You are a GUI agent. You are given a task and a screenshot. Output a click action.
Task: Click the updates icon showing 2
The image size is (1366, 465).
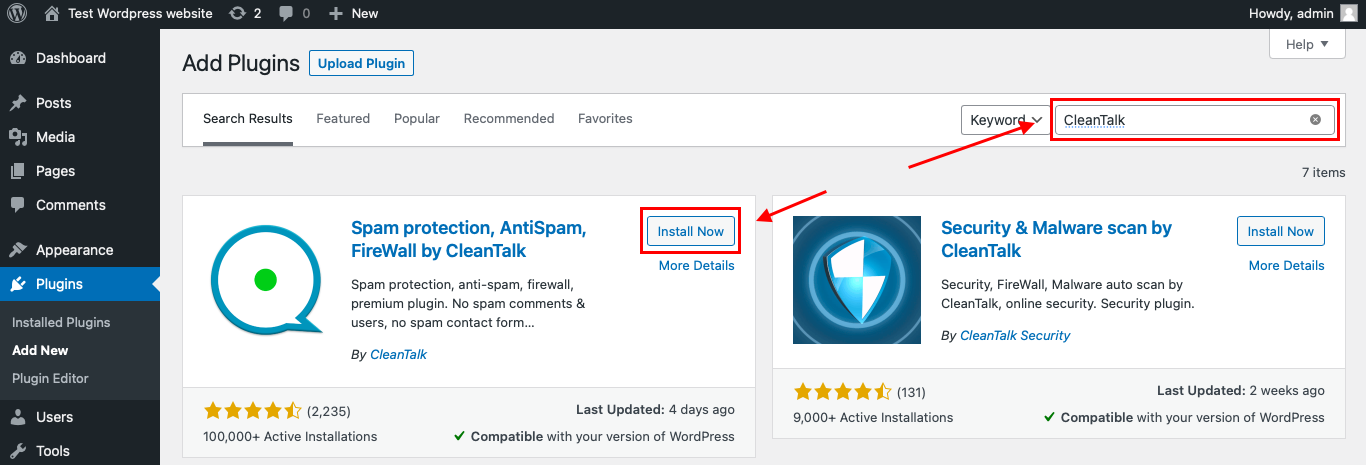click(x=236, y=13)
